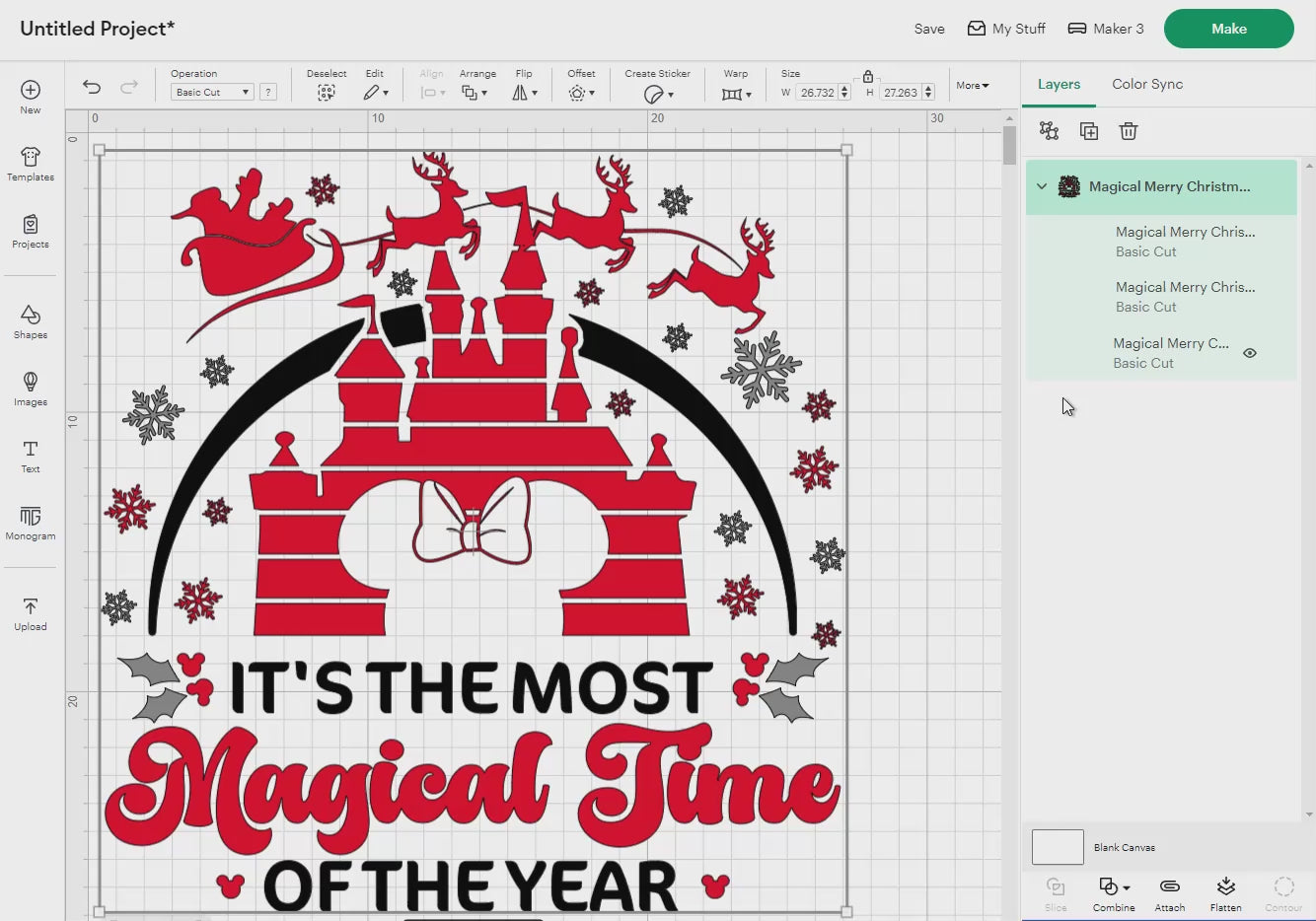Screen dimensions: 1316x921
Task: Open the Edit pencil menu
Action: 375,93
